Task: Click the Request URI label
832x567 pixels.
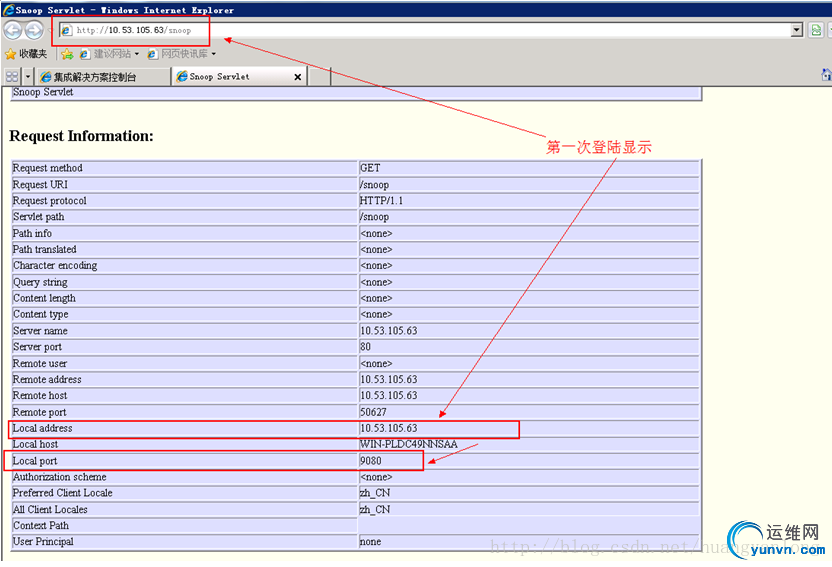Action: 40,185
